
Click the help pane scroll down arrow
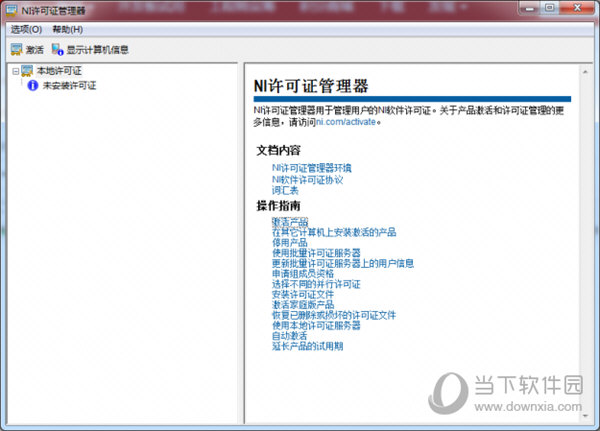point(585,416)
